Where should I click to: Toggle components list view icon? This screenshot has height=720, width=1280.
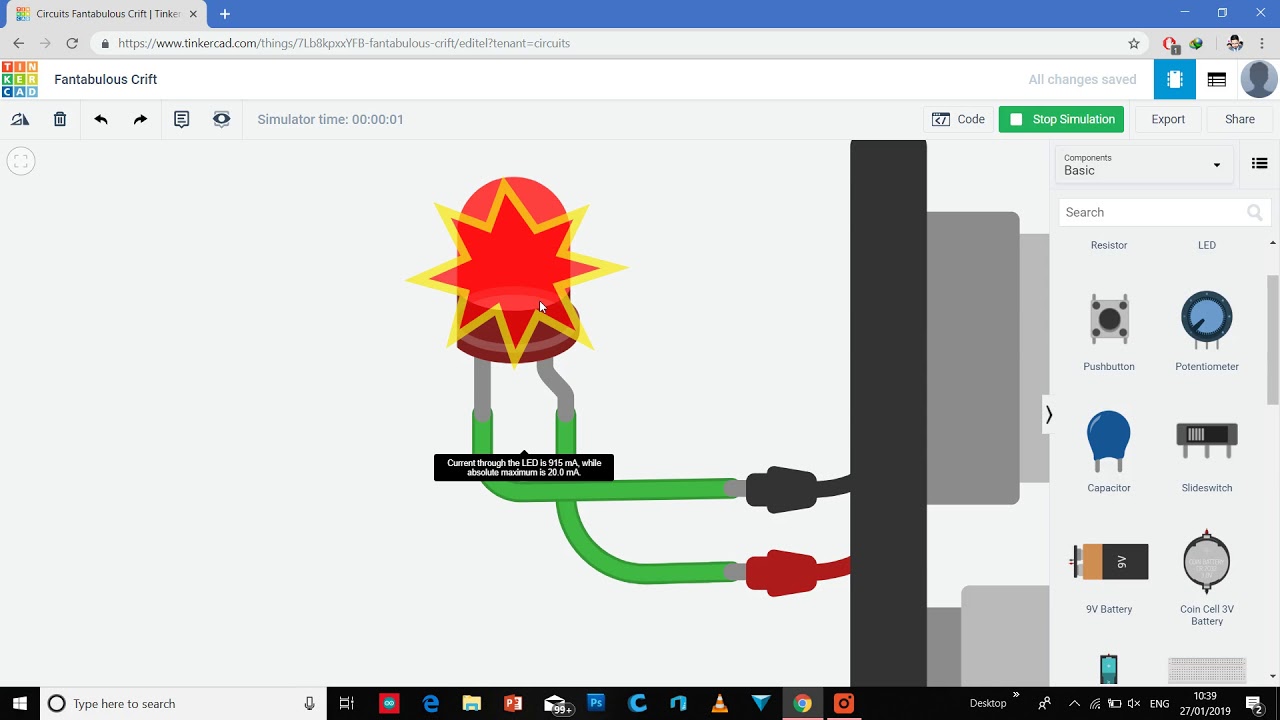click(1259, 164)
